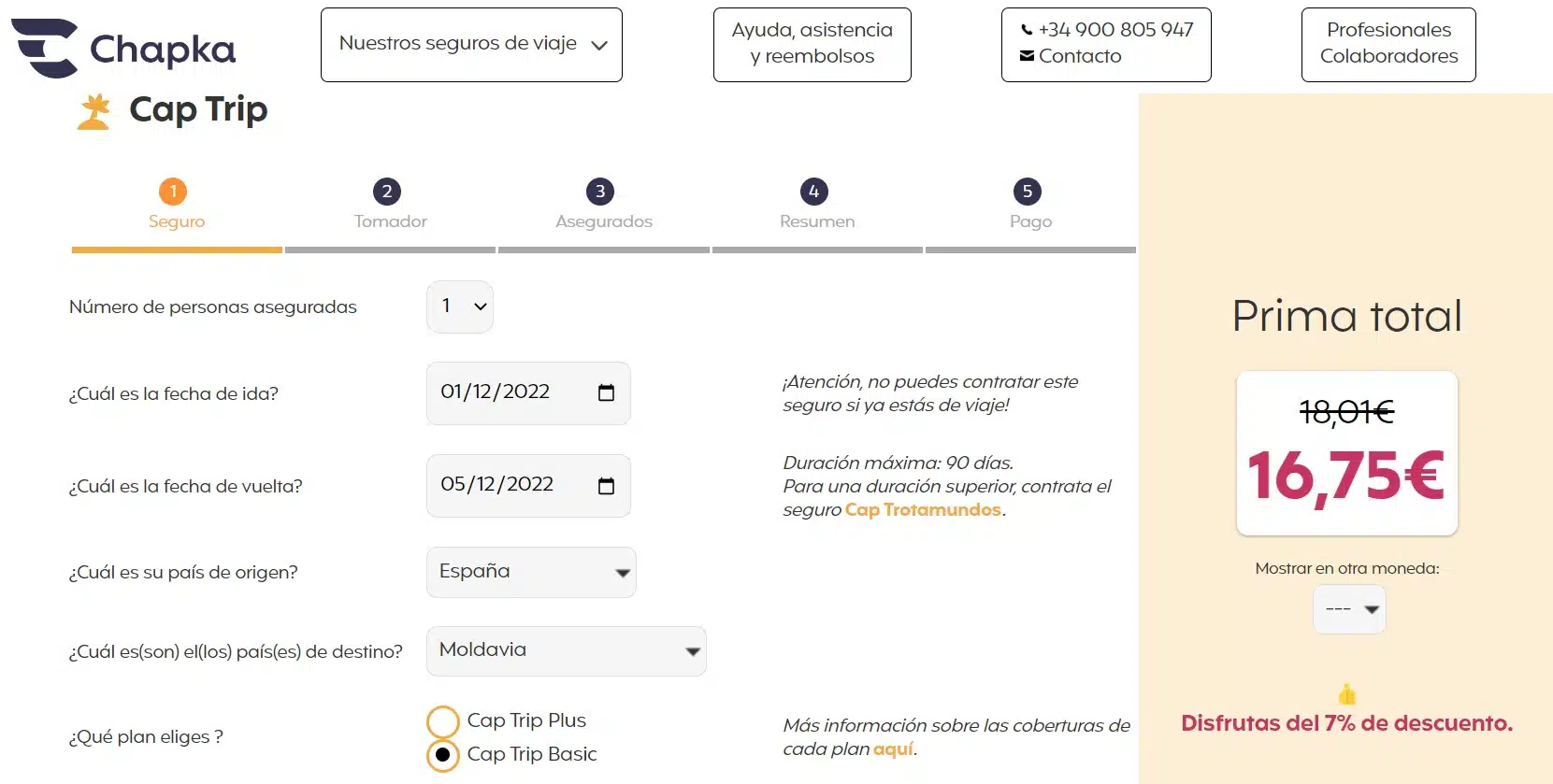Viewport: 1553px width, 784px height.
Task: Click the departure date field 01/12/2022
Action: 528,392
